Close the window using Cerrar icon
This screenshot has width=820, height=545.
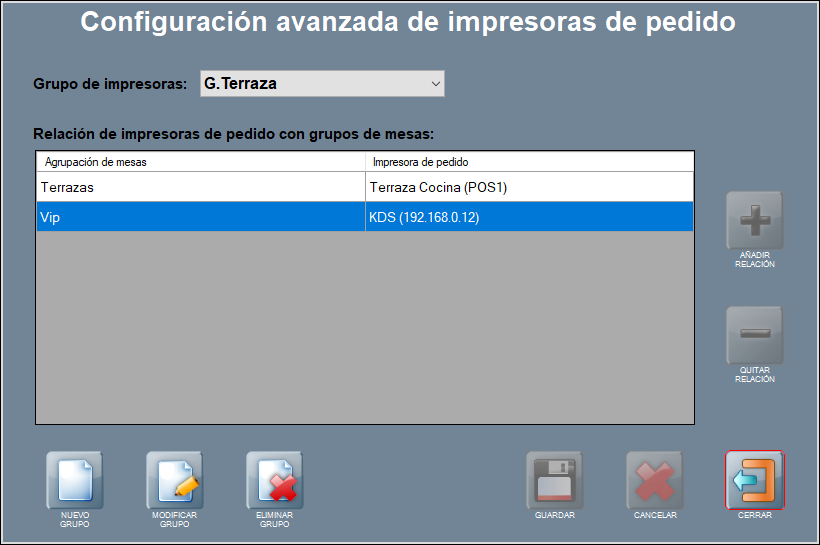(755, 480)
